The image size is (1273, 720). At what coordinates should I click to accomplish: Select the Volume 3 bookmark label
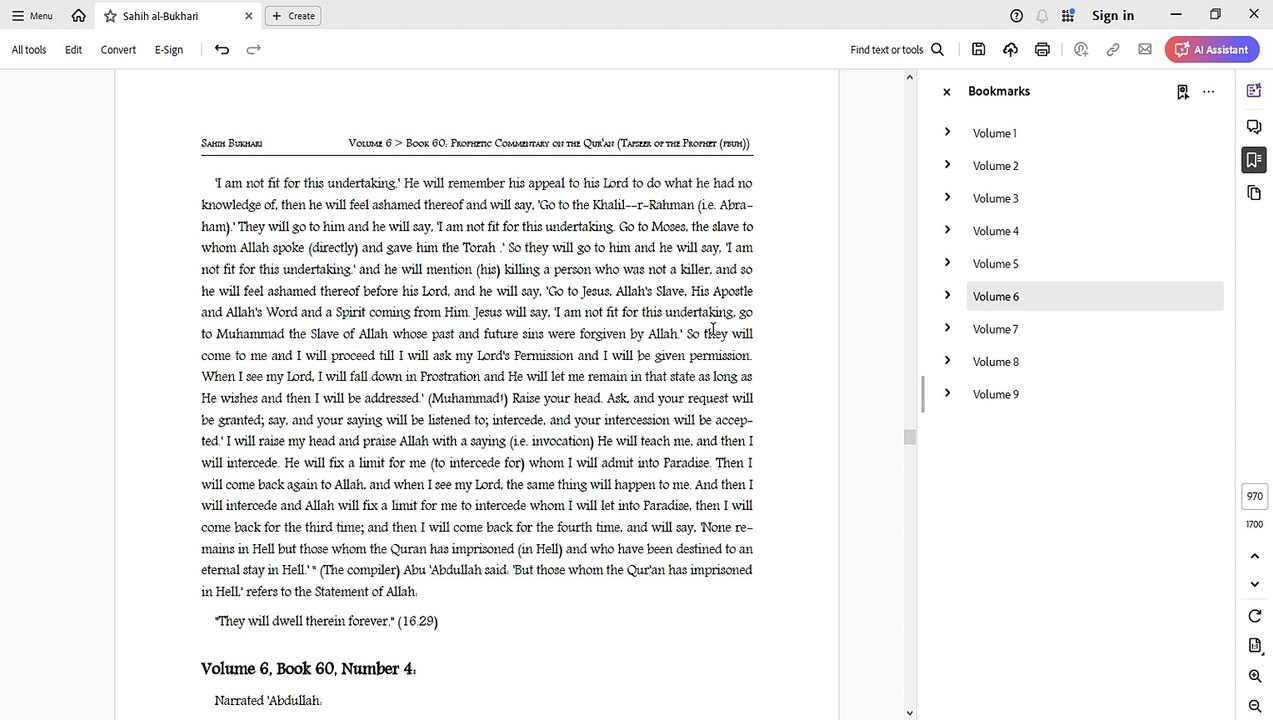pos(996,198)
